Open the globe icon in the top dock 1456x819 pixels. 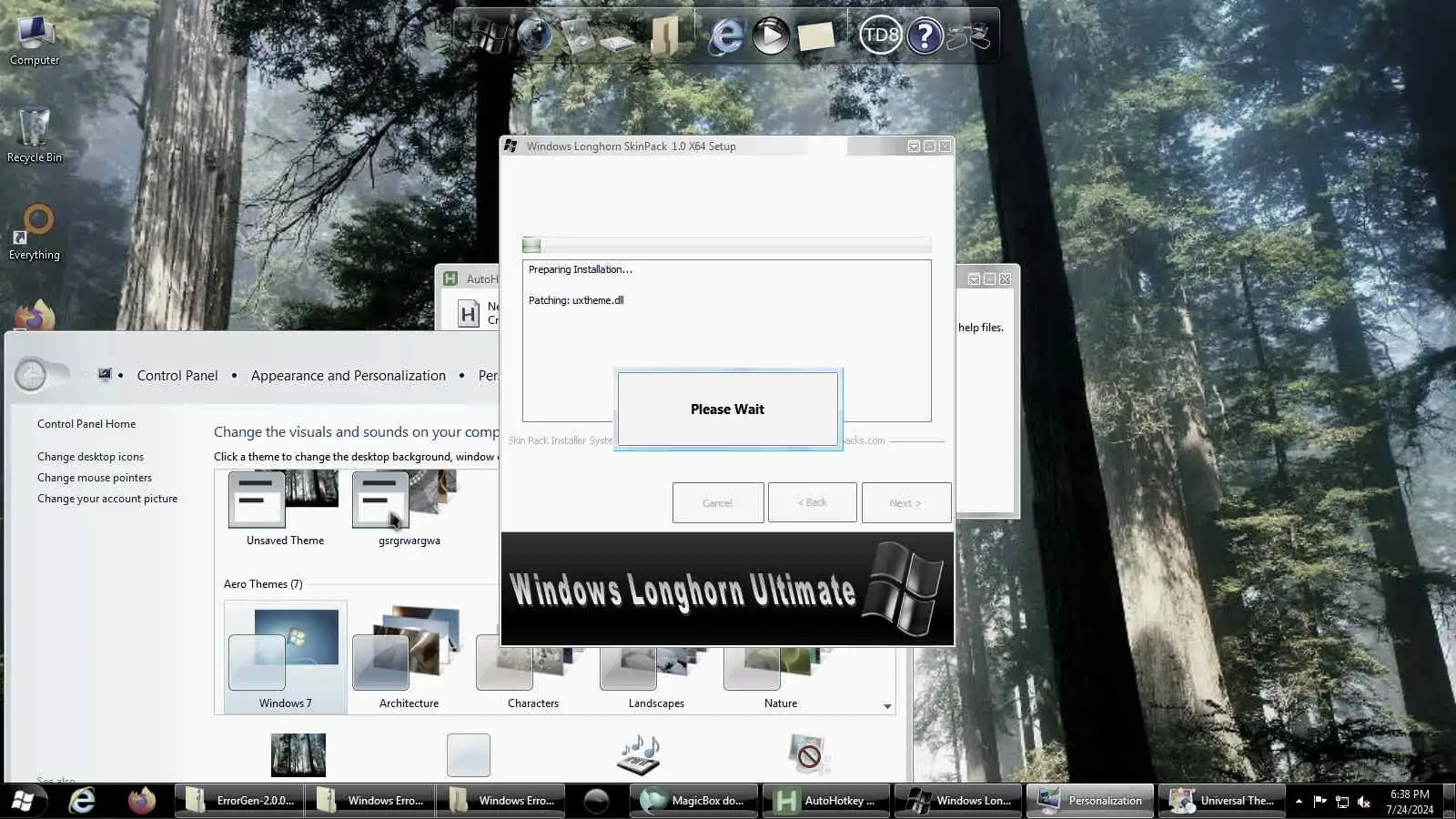click(534, 35)
